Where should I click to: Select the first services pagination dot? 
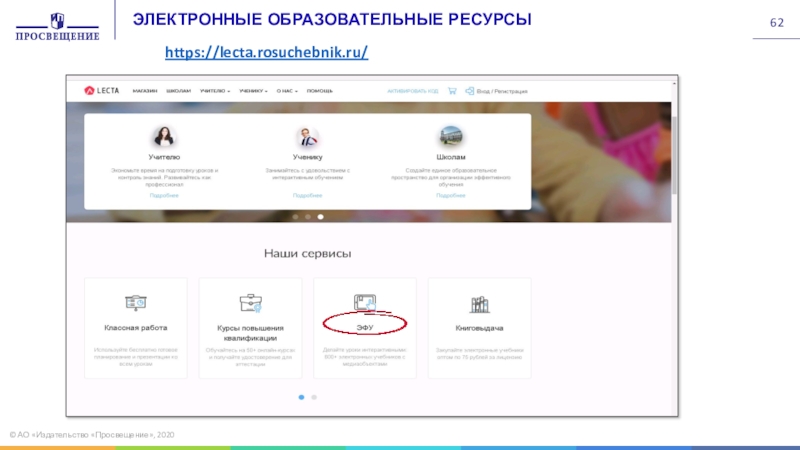coord(302,397)
